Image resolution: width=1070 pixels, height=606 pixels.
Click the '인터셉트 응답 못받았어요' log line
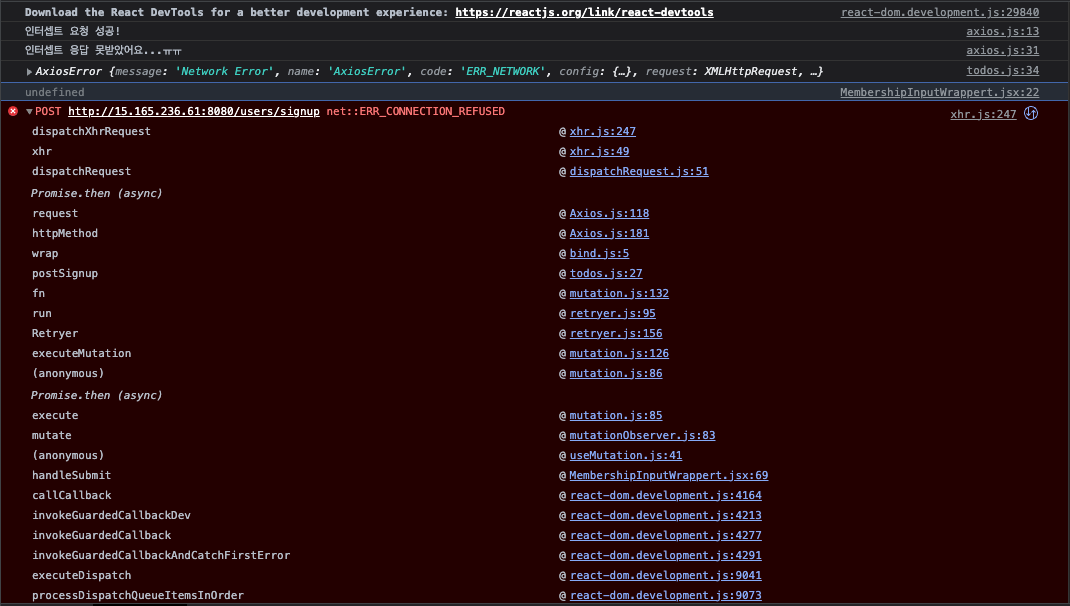103,50
